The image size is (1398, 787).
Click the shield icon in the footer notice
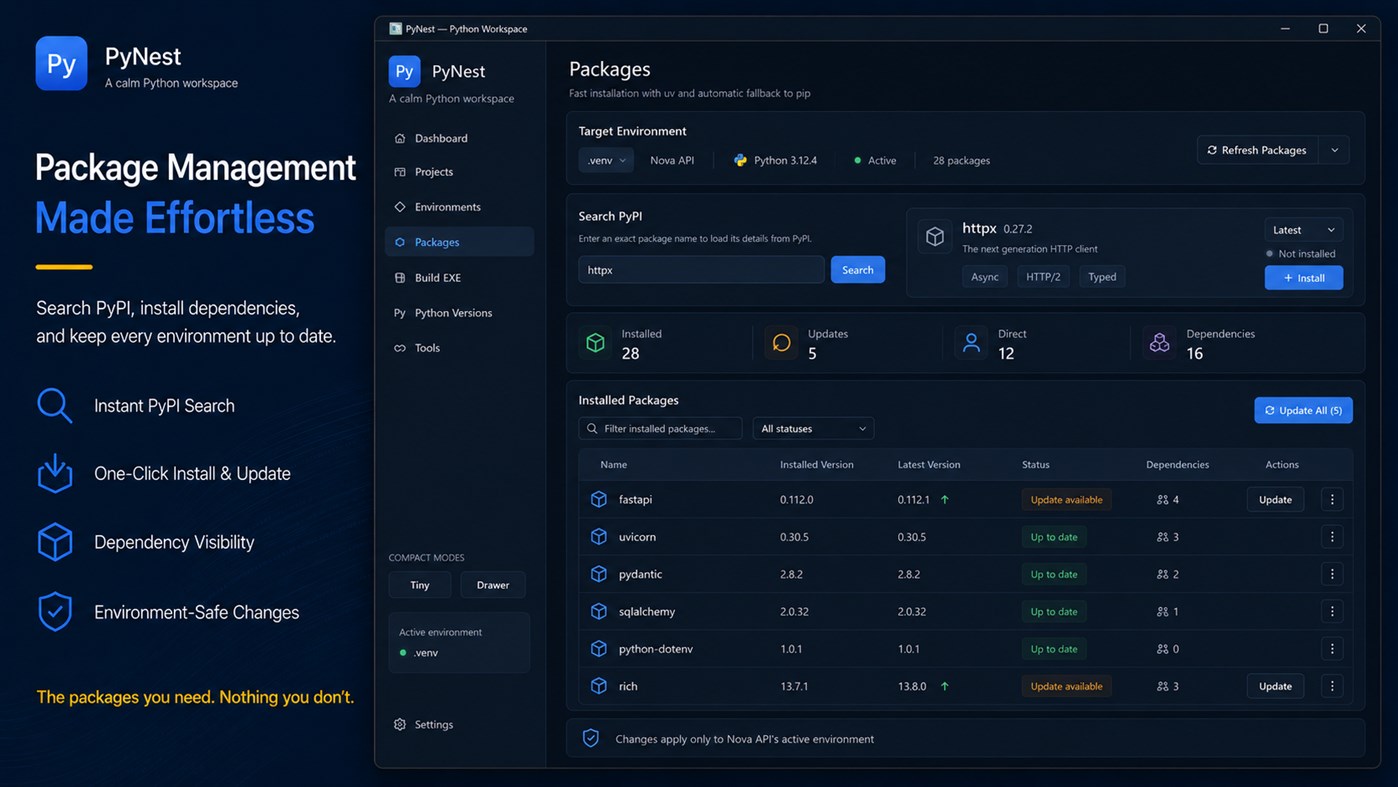tap(591, 738)
